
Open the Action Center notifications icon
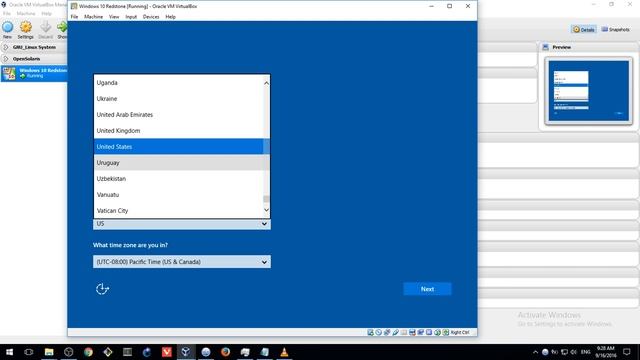click(x=627, y=352)
